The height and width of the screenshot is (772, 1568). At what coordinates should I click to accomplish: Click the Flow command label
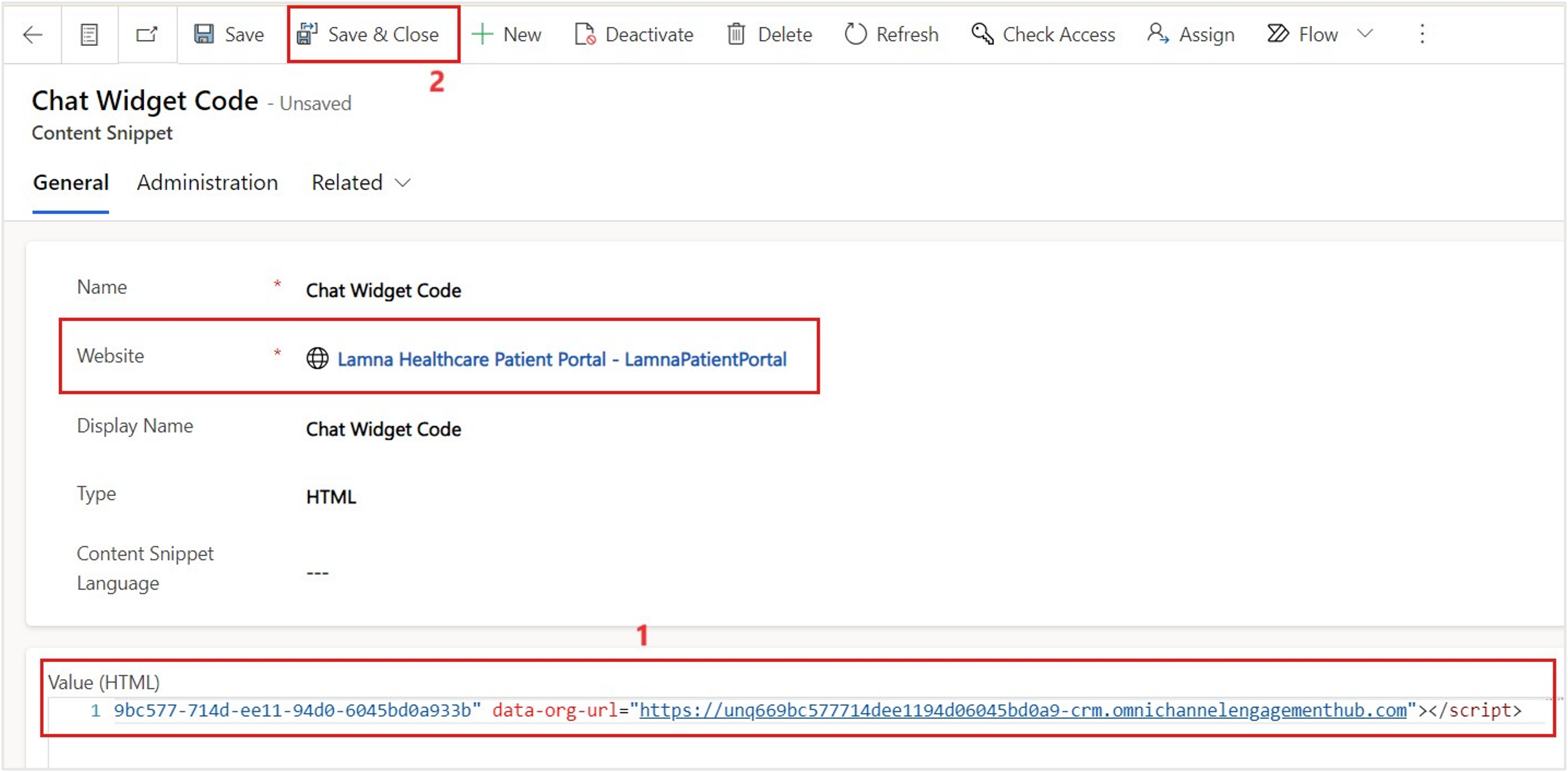pos(1318,34)
